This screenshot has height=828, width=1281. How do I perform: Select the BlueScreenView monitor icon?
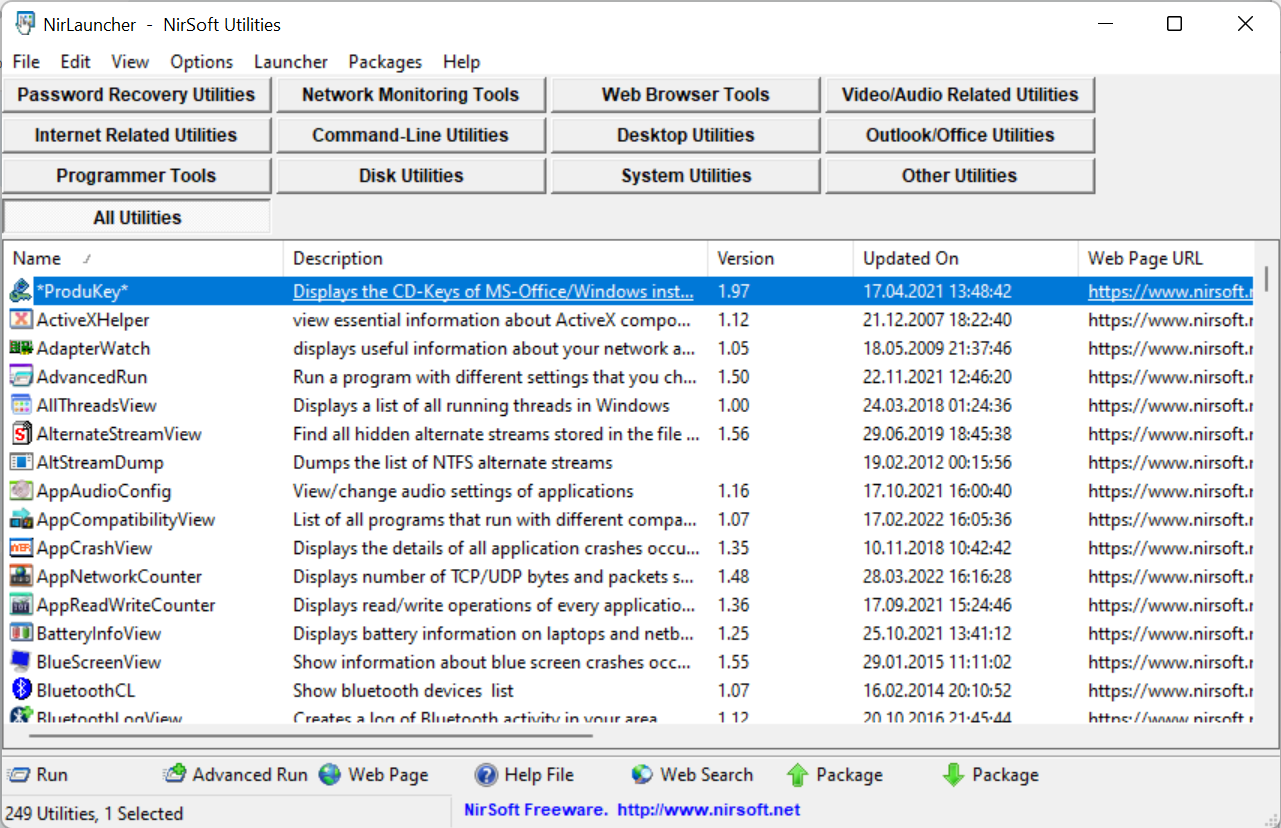[x=21, y=662]
